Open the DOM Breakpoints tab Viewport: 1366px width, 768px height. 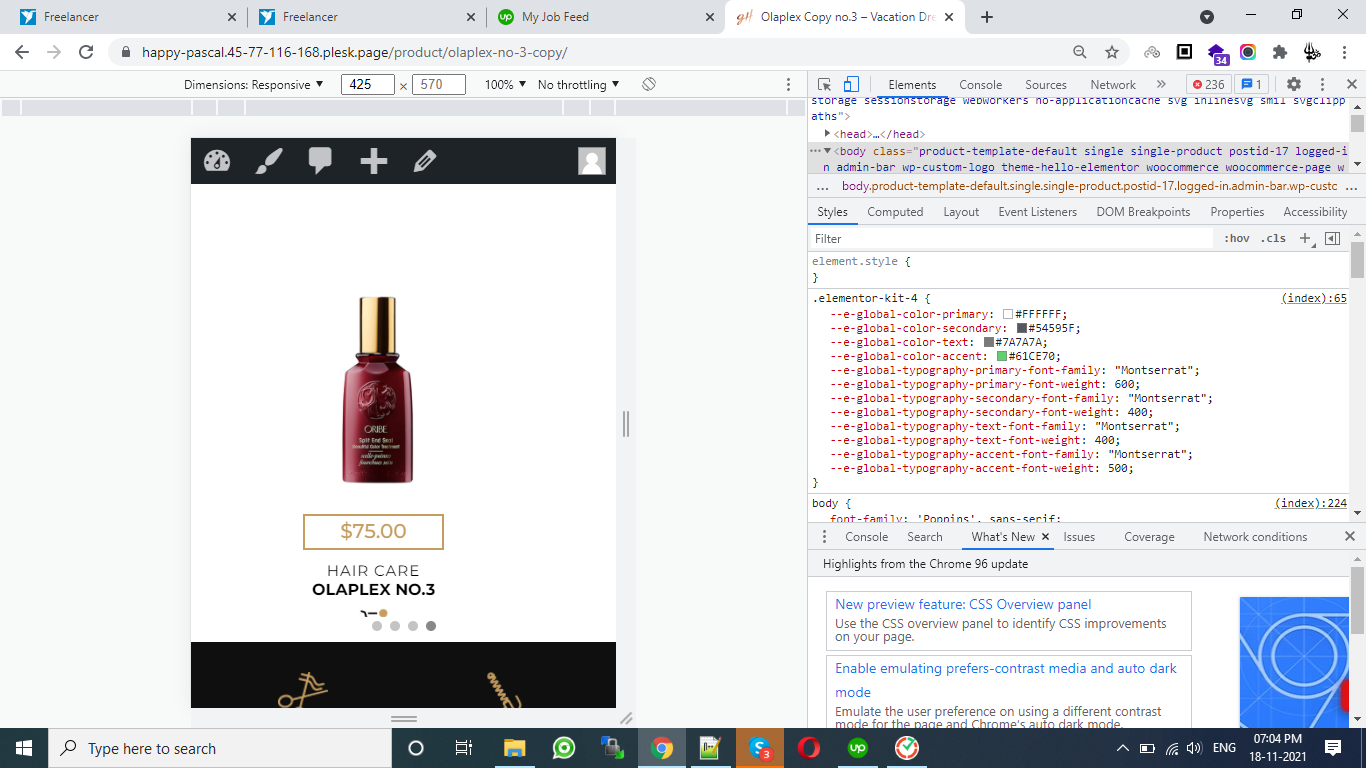1143,212
